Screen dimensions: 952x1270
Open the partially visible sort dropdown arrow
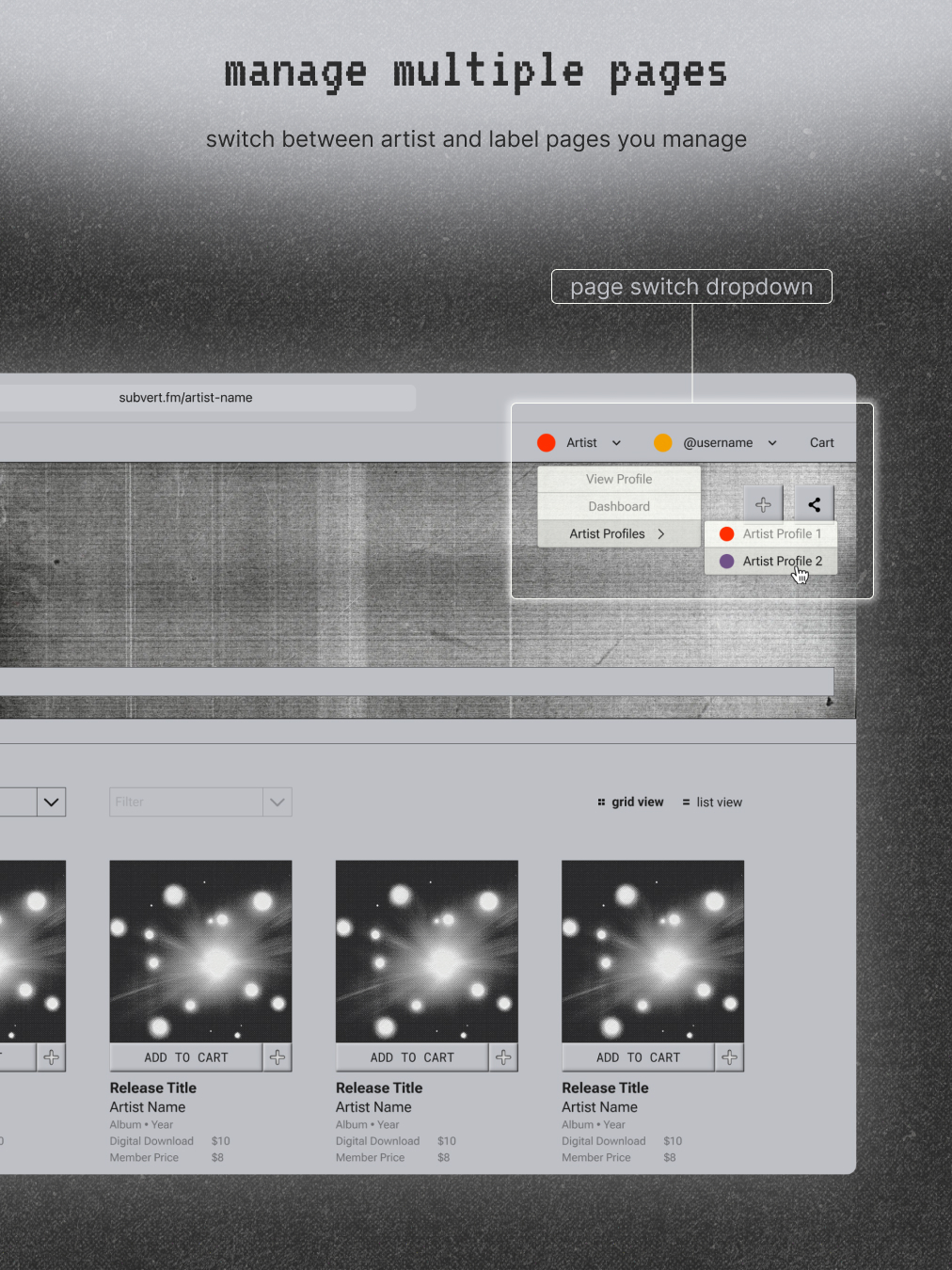click(x=52, y=802)
